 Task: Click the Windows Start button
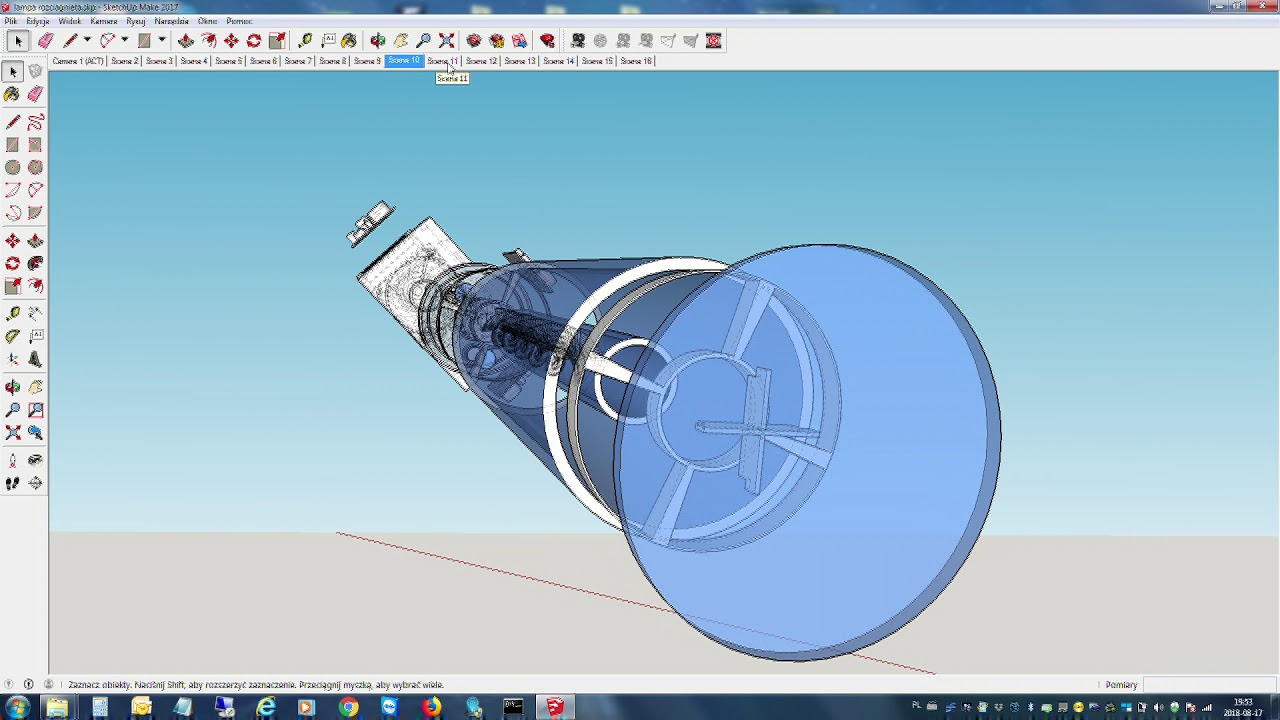point(17,708)
